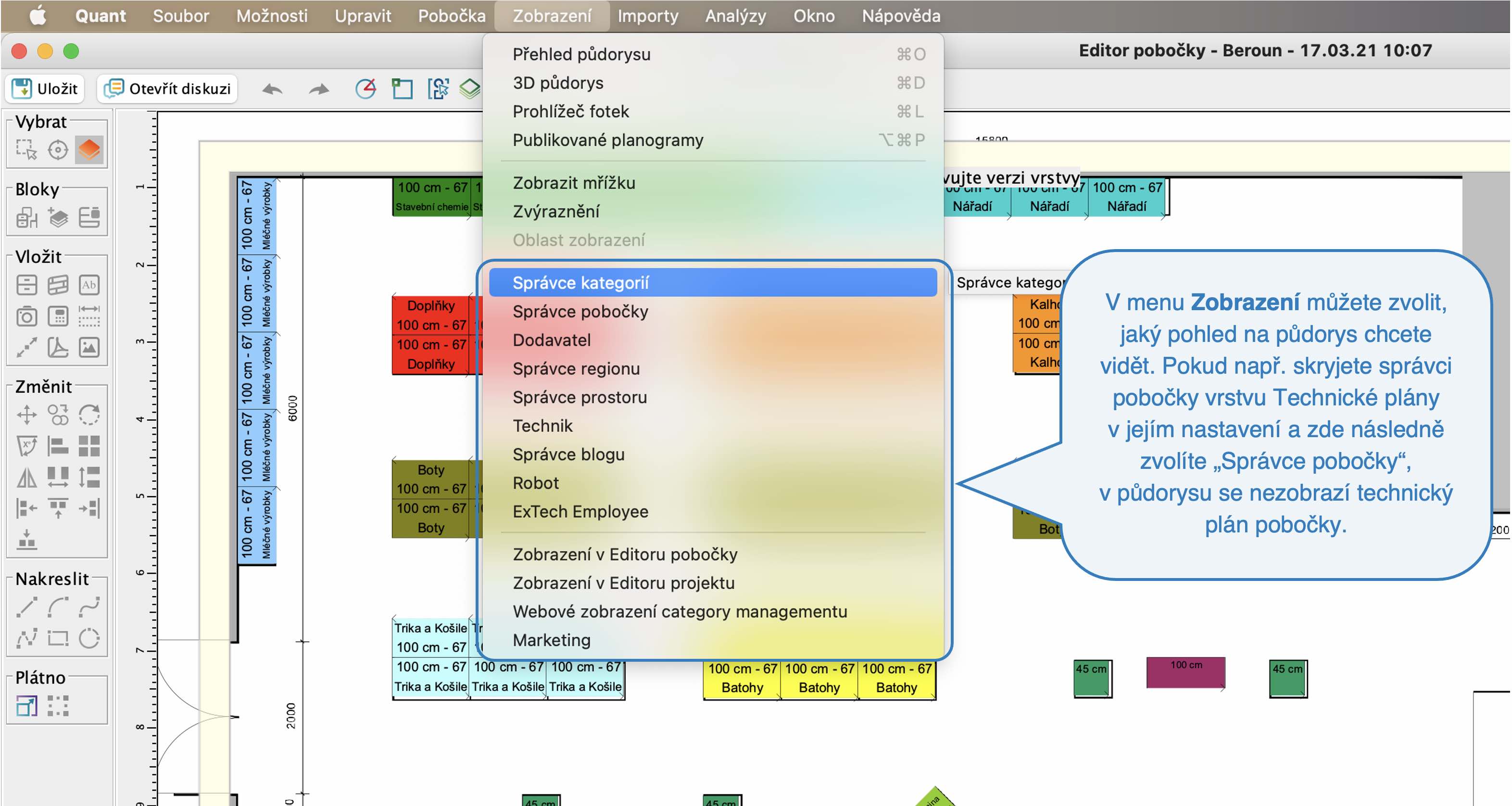This screenshot has width=1512, height=806.
Task: Click the floor plan frame toolbar icon
Action: click(x=402, y=88)
